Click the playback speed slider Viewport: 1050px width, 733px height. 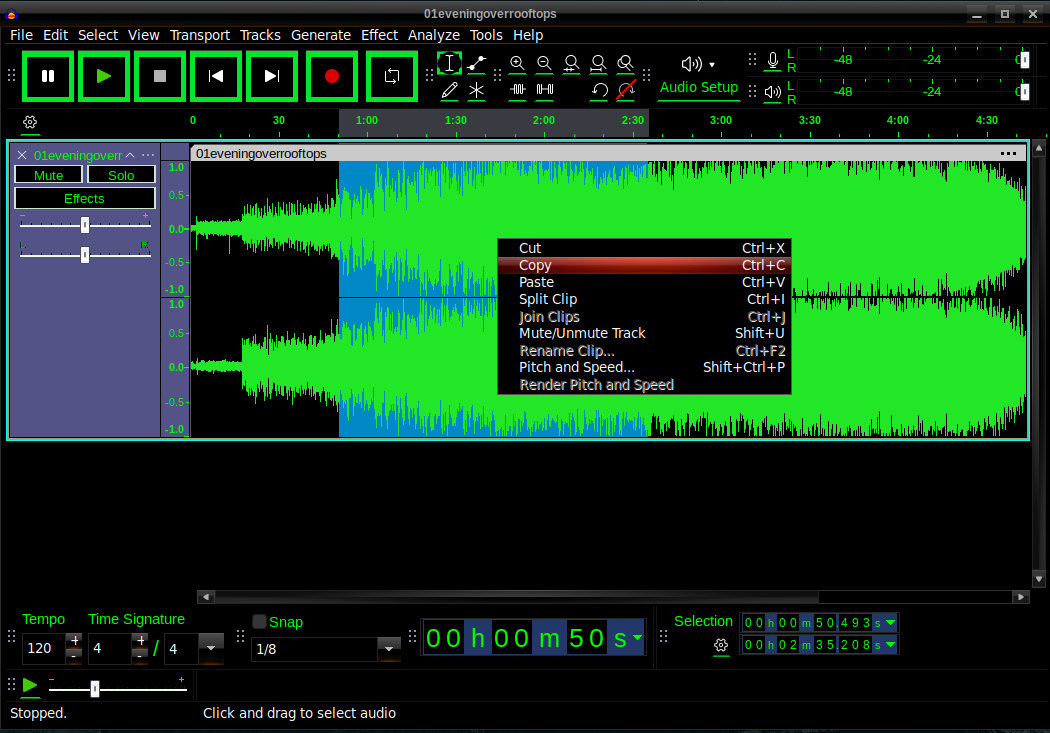[118, 688]
